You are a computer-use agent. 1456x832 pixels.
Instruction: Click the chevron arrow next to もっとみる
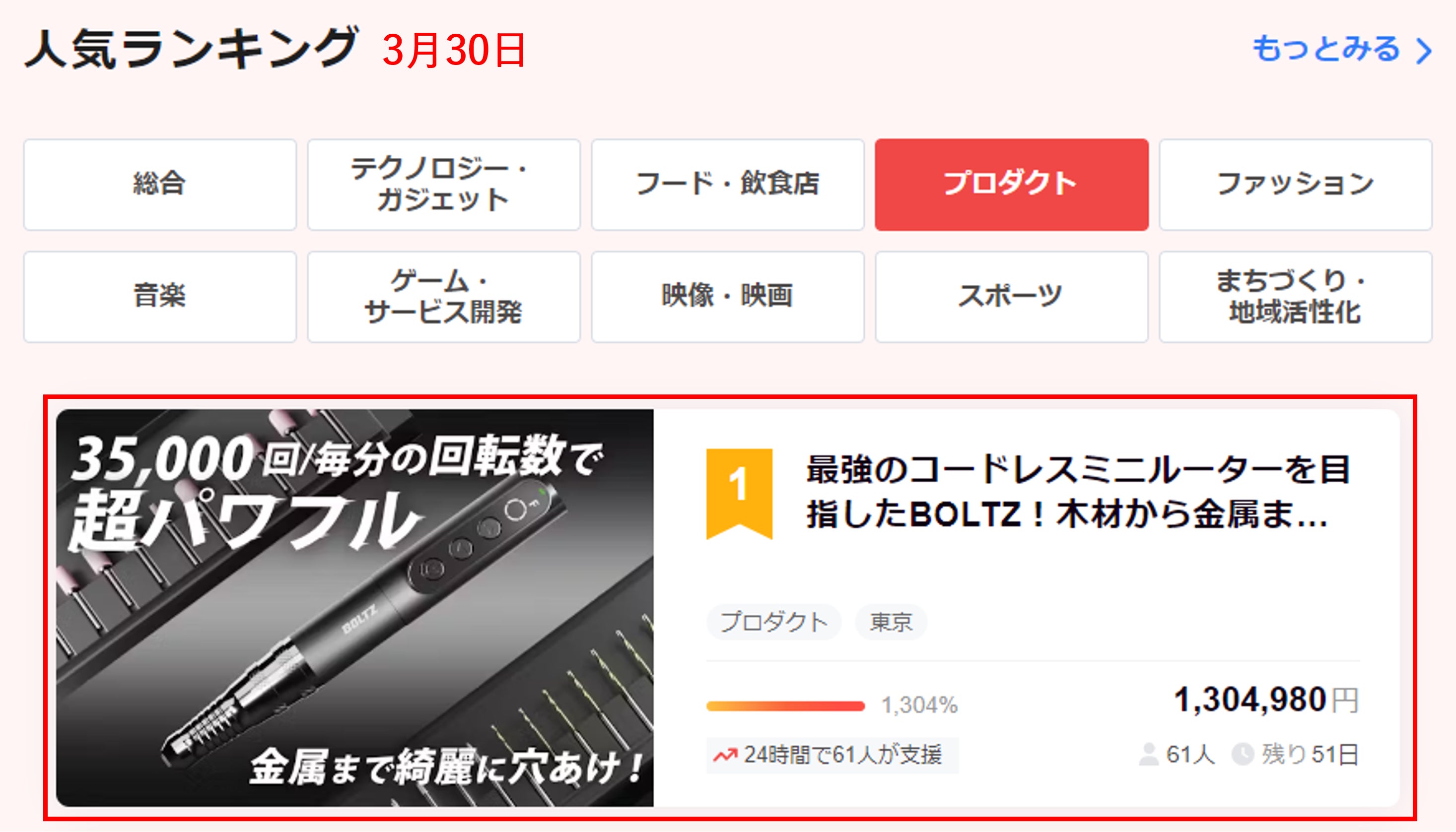1424,51
